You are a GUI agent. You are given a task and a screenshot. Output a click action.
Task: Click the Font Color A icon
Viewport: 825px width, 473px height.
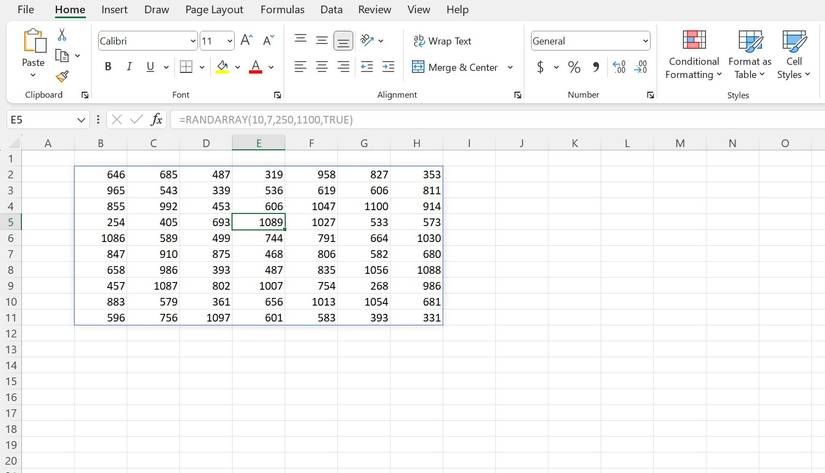tap(256, 67)
